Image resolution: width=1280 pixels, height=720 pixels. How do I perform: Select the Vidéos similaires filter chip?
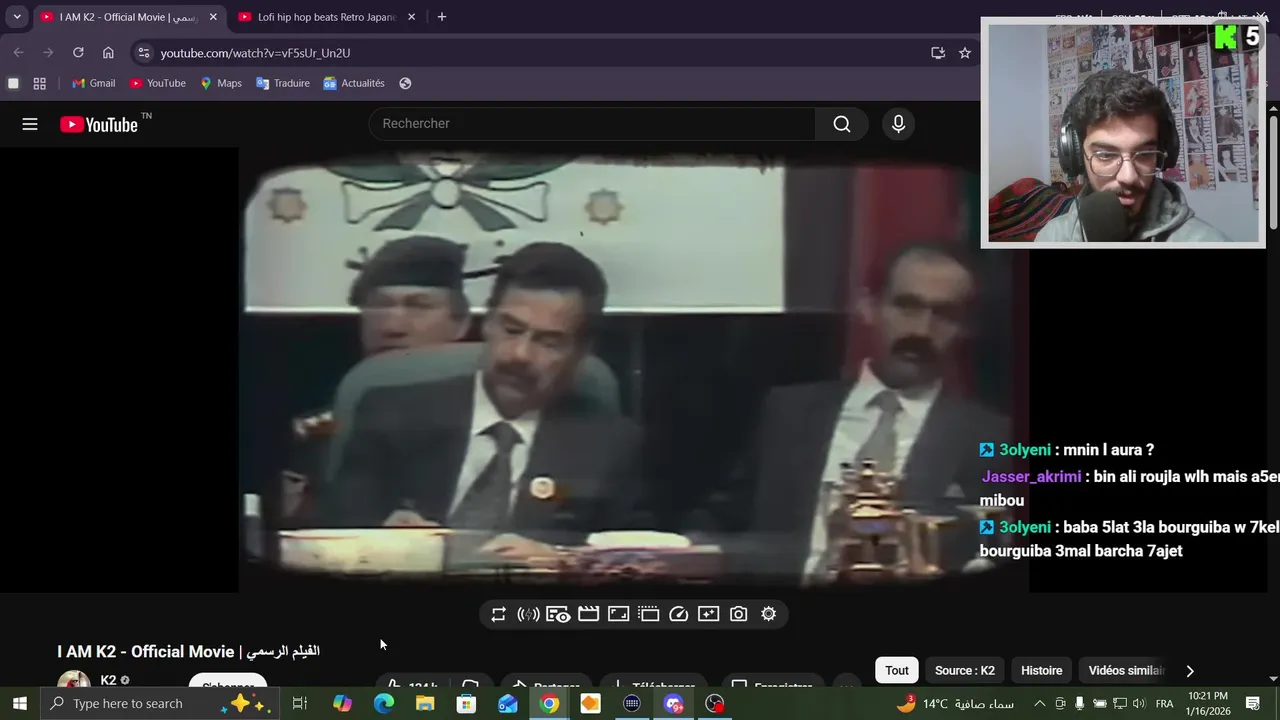(1126, 671)
